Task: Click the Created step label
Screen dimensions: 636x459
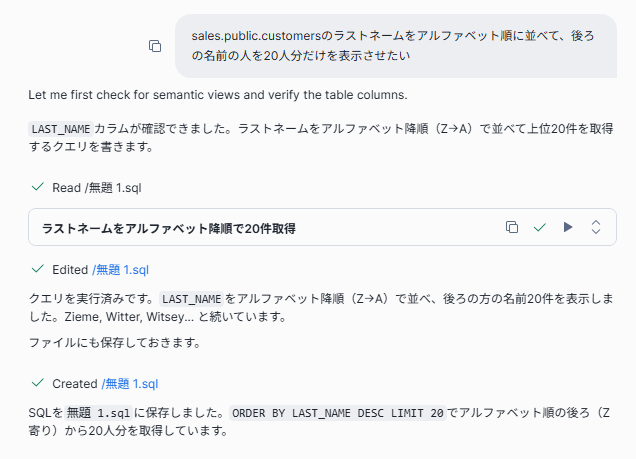Action: (74, 383)
